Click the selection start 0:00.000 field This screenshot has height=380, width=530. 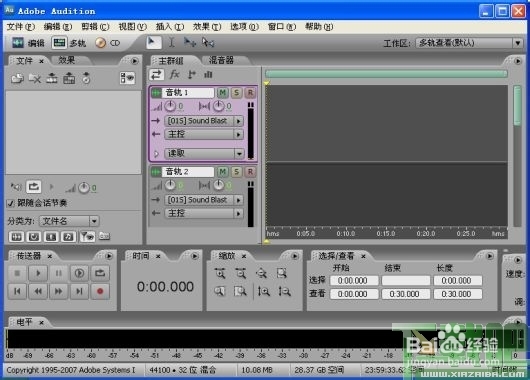(354, 280)
